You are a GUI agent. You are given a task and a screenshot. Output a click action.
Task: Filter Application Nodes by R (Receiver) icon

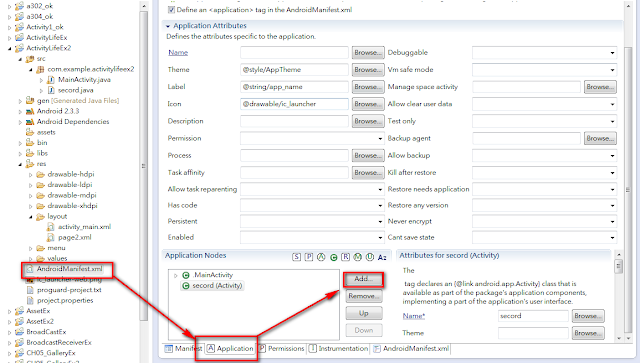point(345,257)
